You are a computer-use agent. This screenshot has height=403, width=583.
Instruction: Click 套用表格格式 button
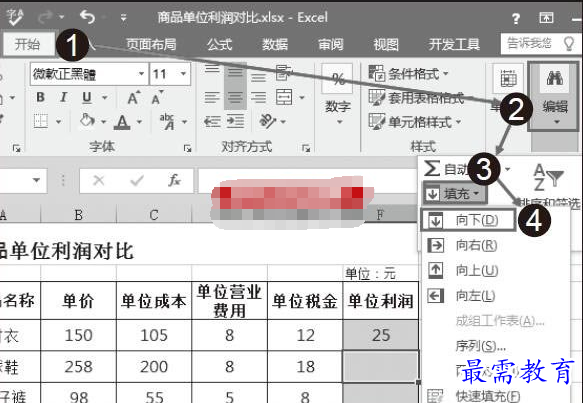pyautogui.click(x=416, y=98)
